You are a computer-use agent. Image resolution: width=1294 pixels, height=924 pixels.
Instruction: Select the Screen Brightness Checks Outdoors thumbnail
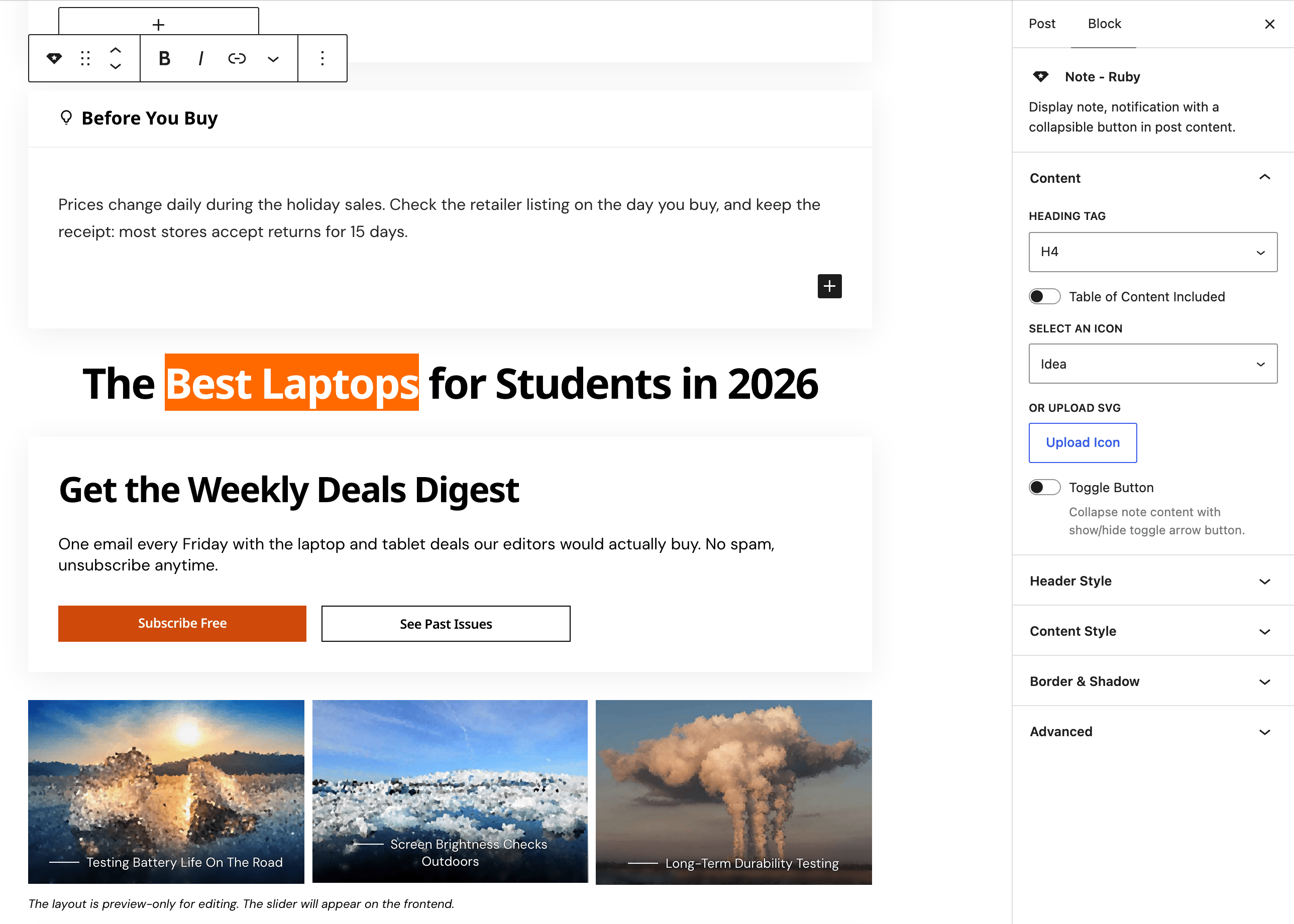450,791
